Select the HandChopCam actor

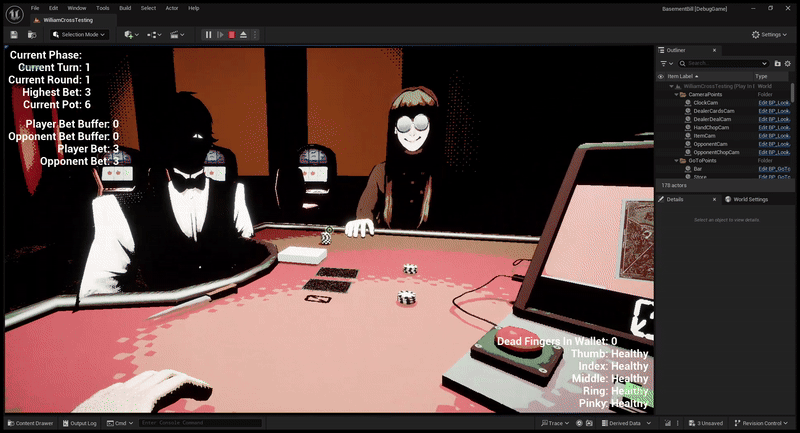point(711,128)
